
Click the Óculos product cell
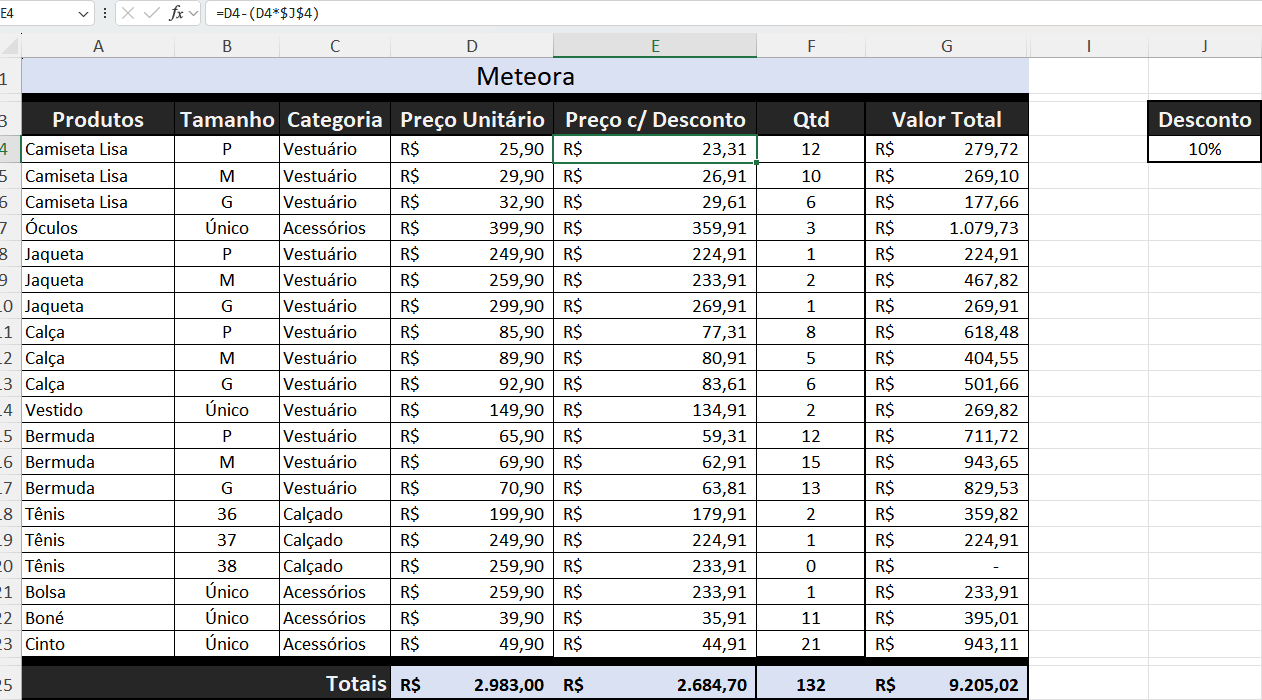click(x=98, y=228)
